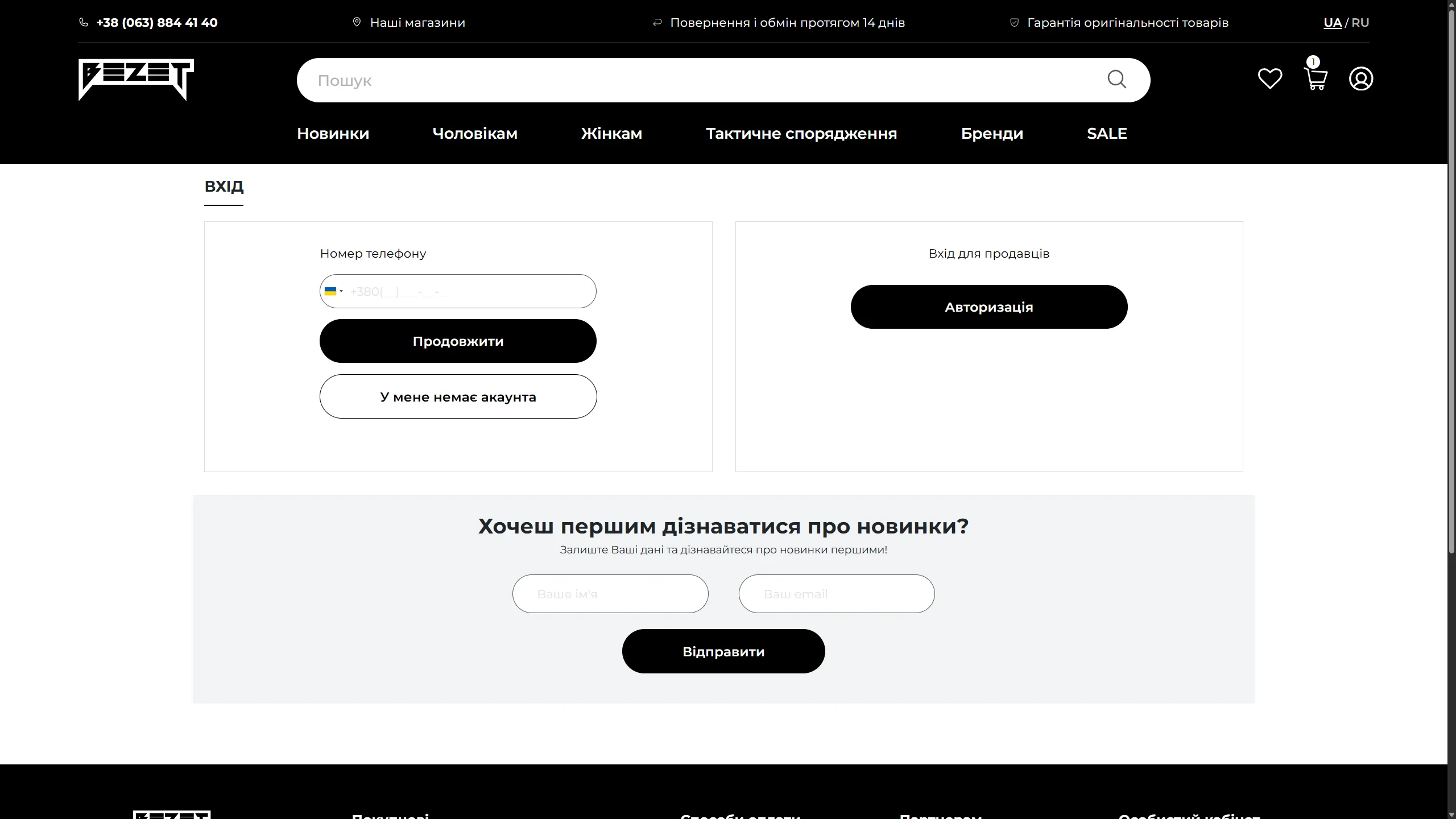Open the Ukraine flag country code dropdown
This screenshot has height=819, width=1456.
[334, 291]
